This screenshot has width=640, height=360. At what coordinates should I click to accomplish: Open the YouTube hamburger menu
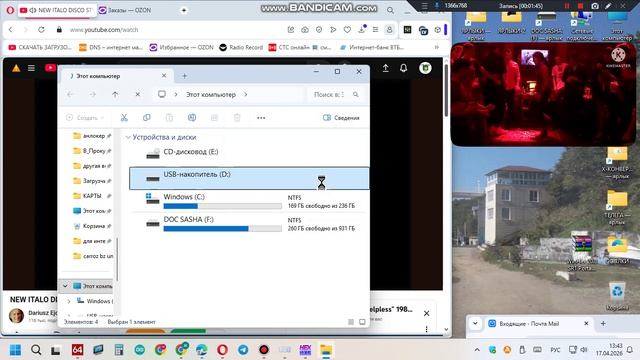click(31, 68)
